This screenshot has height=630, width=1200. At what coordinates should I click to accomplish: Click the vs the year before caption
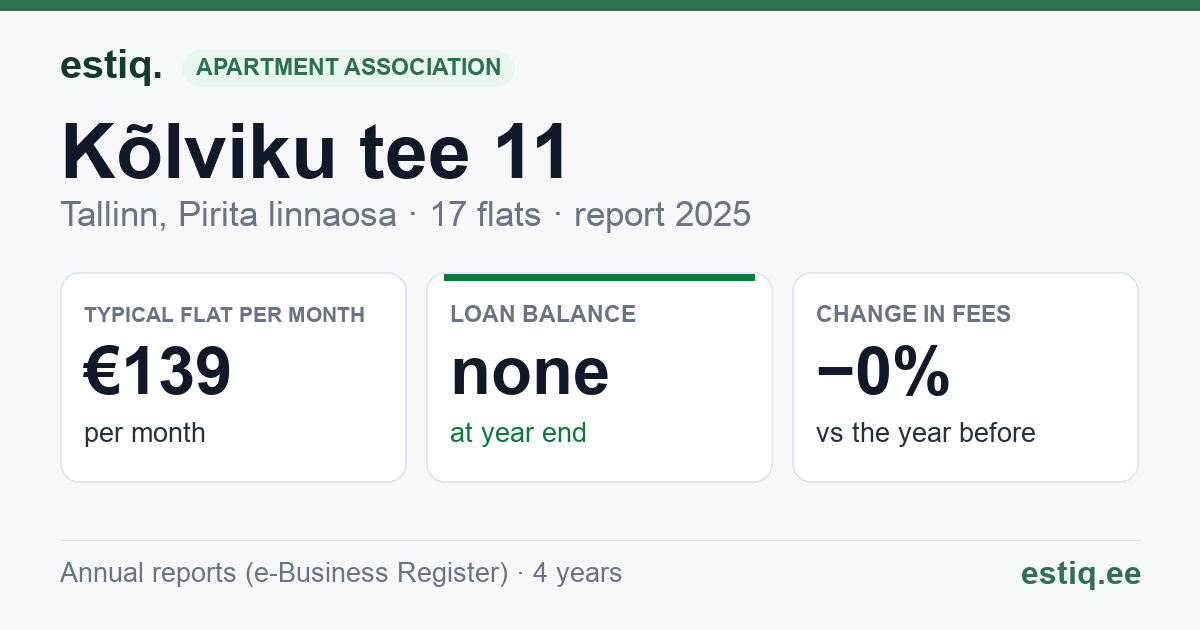[x=926, y=433]
